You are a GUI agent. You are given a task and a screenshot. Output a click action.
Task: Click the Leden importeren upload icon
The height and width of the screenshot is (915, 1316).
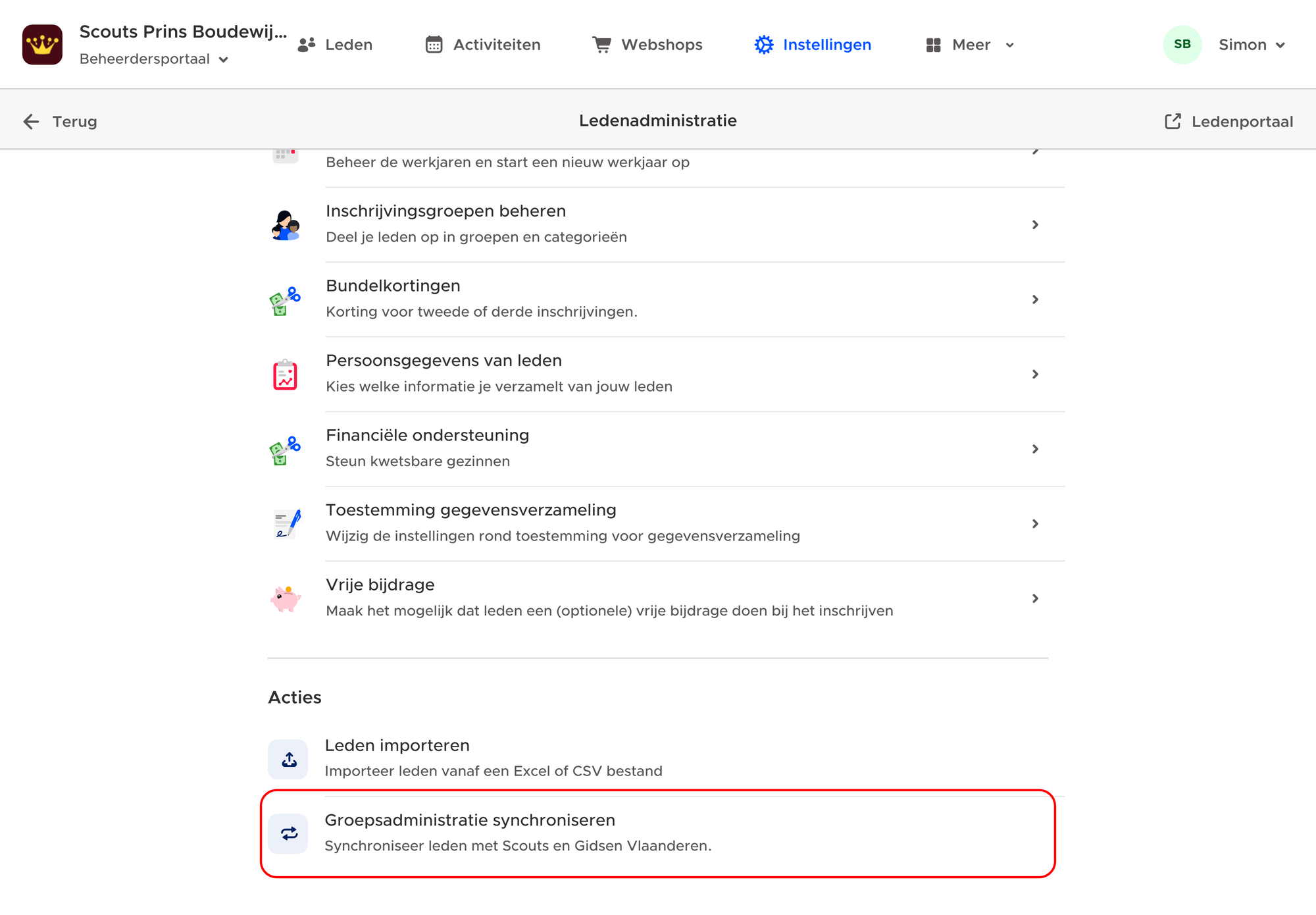click(x=288, y=760)
